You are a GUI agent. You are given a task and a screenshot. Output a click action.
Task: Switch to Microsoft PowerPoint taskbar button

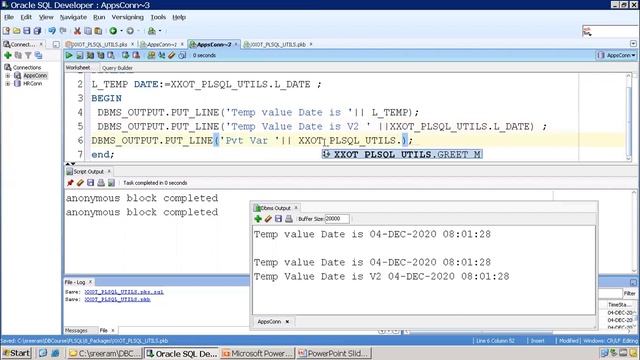258,353
